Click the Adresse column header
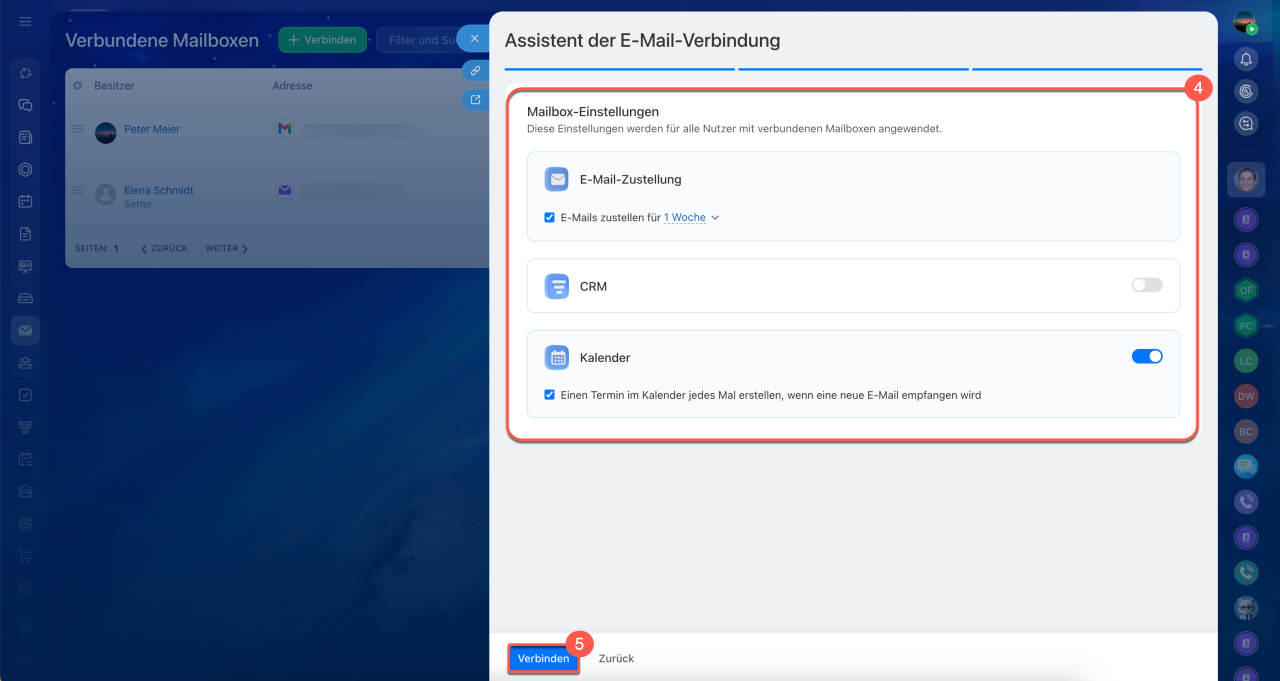Image resolution: width=1280 pixels, height=681 pixels. [x=293, y=86]
